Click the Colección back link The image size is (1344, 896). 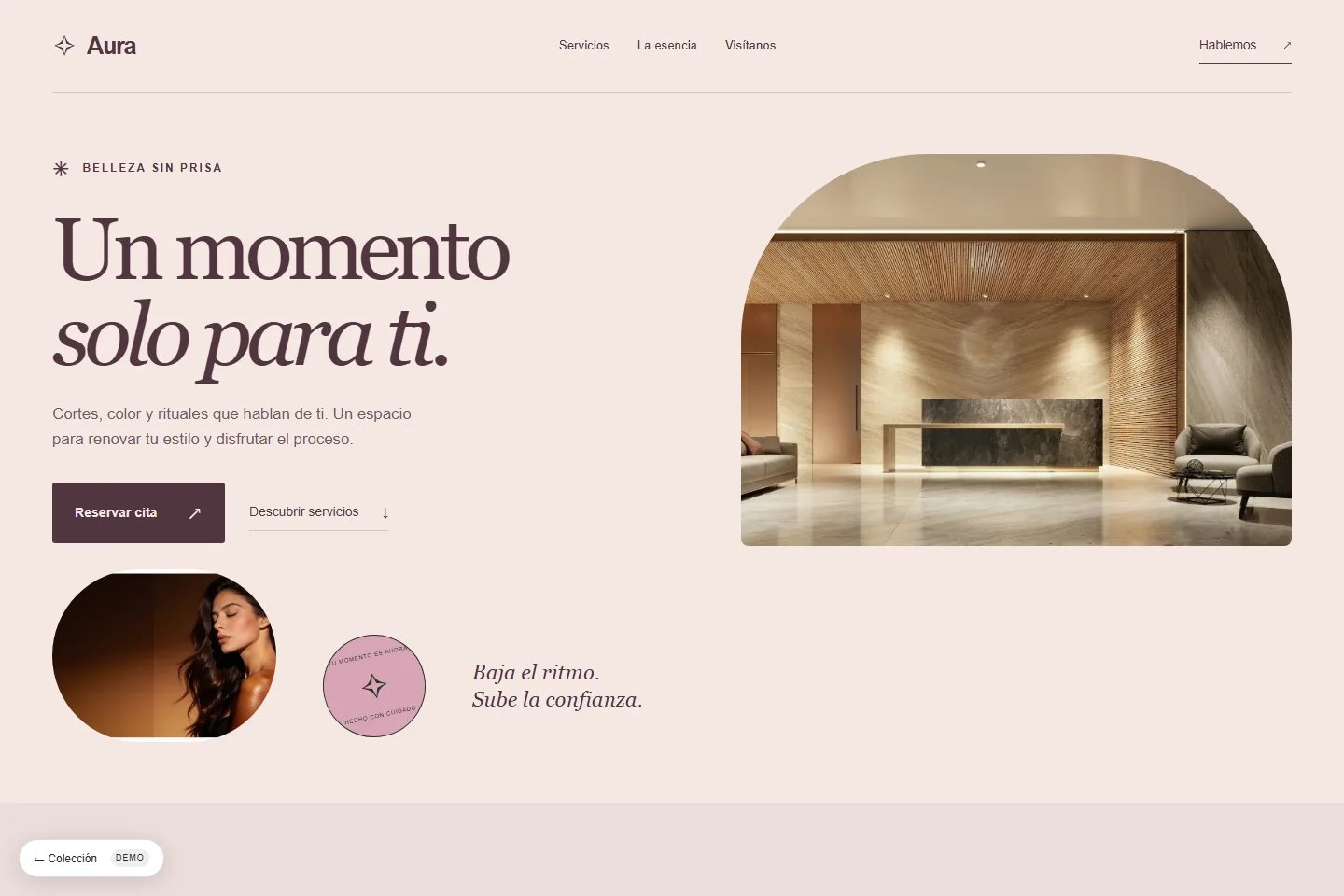65,859
